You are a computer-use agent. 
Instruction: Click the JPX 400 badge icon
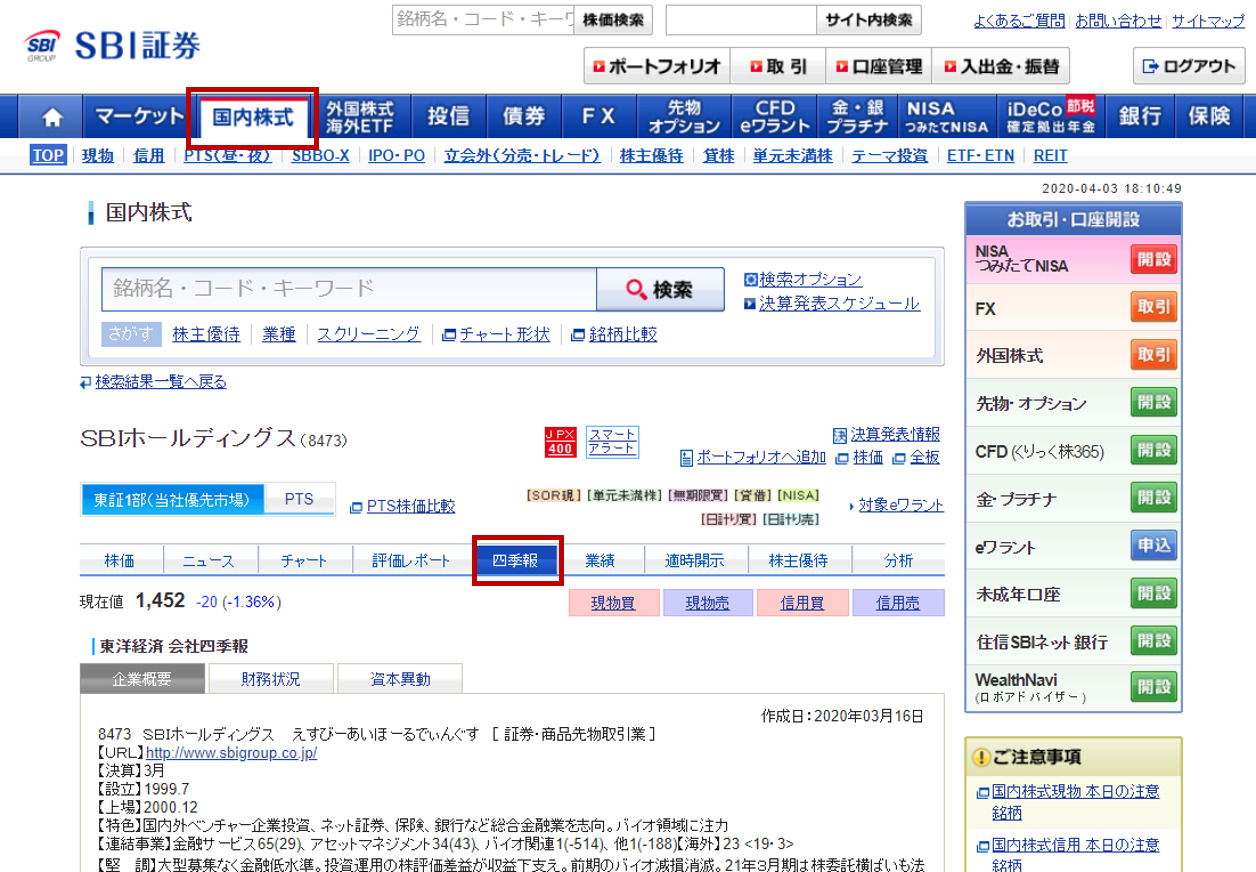560,442
